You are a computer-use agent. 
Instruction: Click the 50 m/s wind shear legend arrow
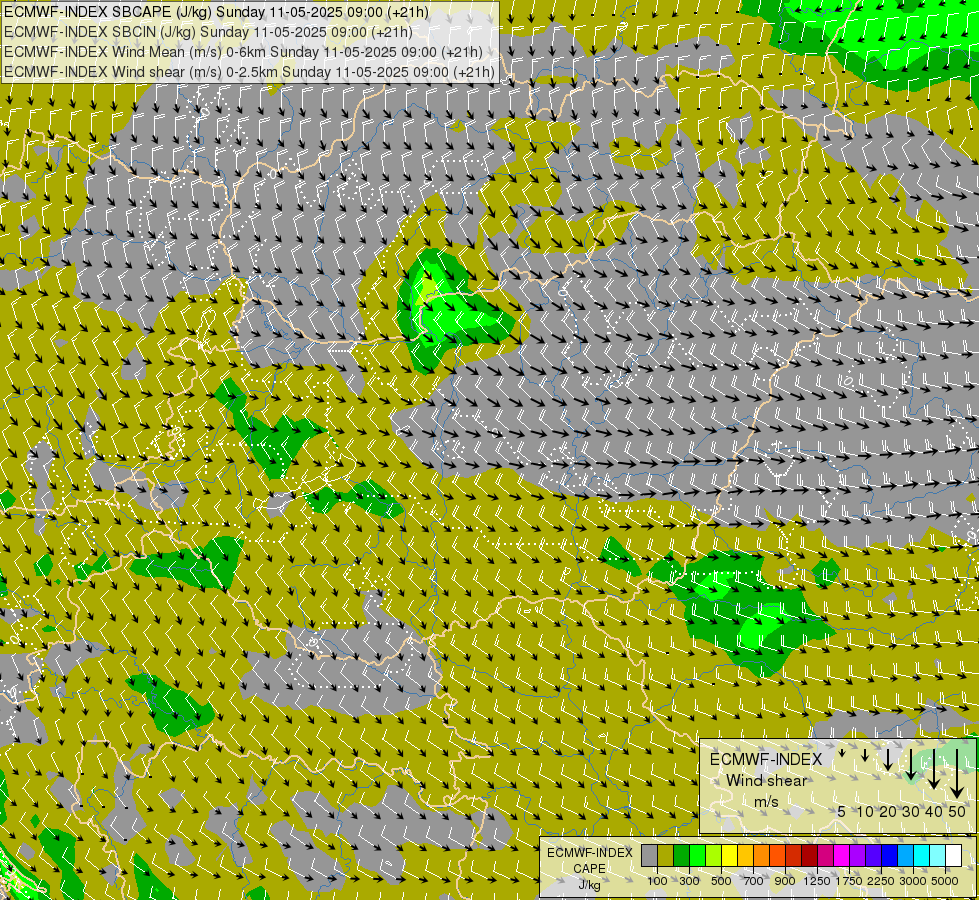tap(957, 773)
